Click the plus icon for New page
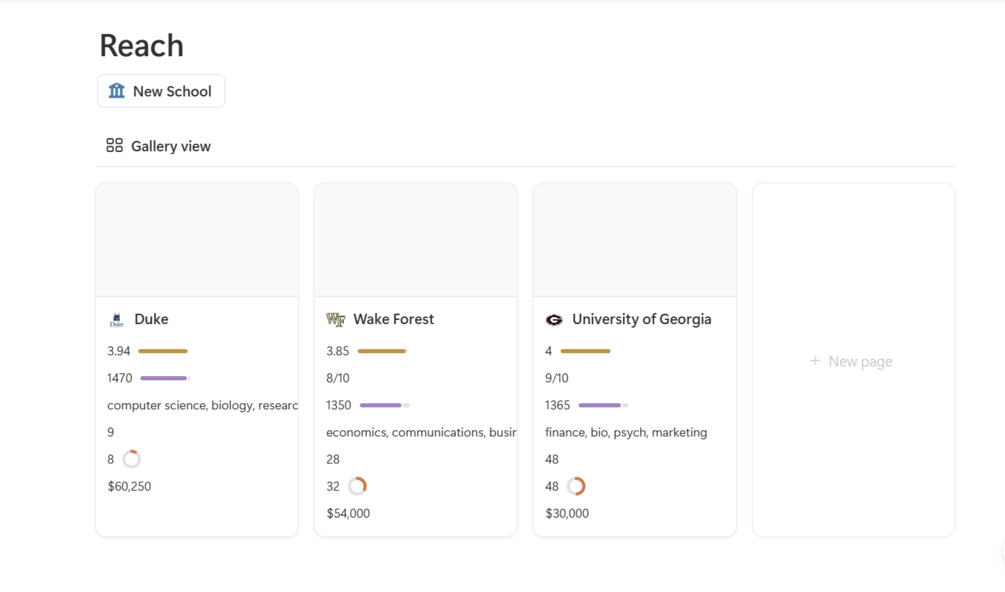Image resolution: width=1005 pixels, height=592 pixels. click(x=815, y=361)
